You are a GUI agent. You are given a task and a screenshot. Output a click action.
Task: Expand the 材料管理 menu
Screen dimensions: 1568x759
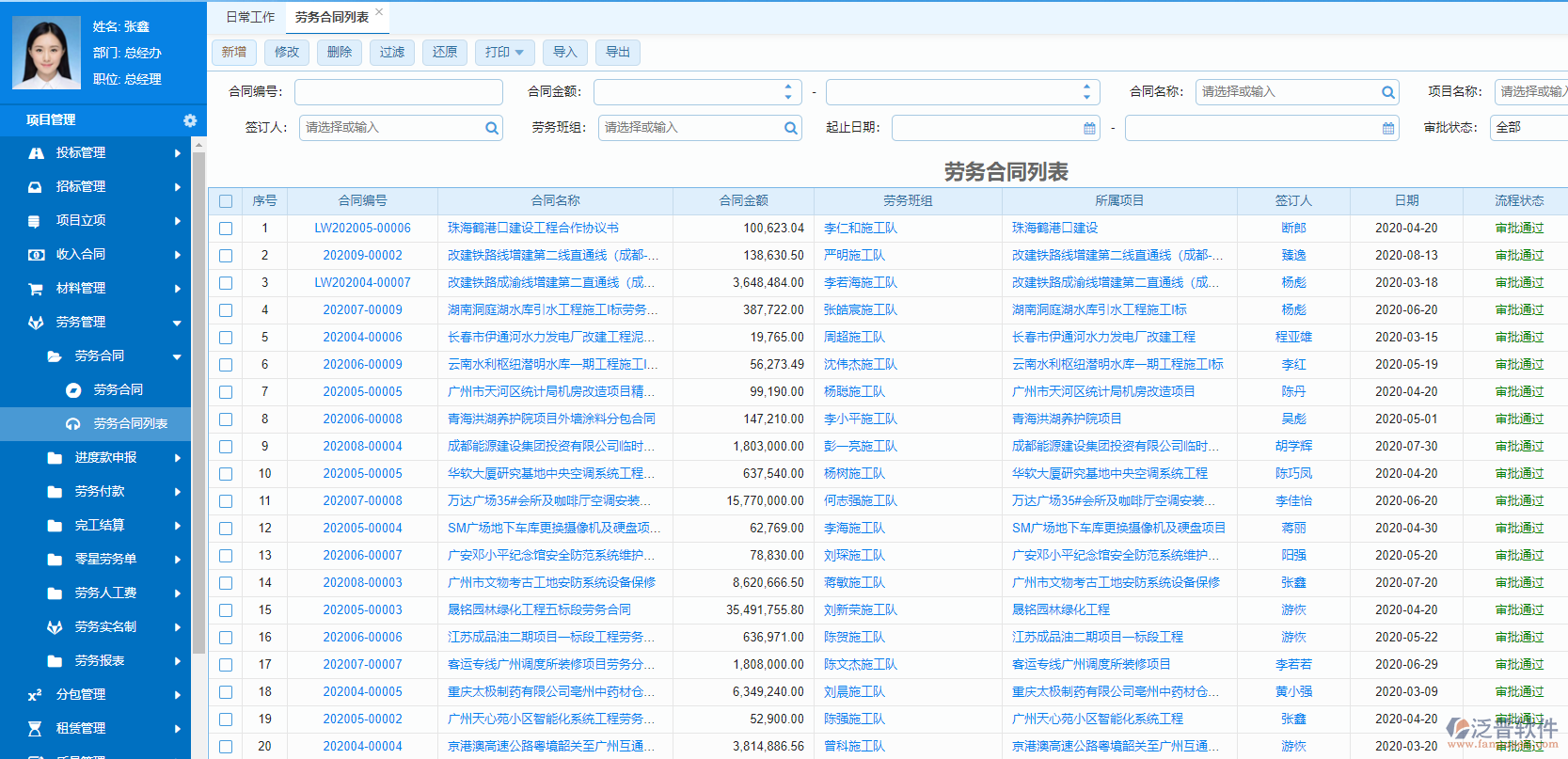(x=177, y=289)
